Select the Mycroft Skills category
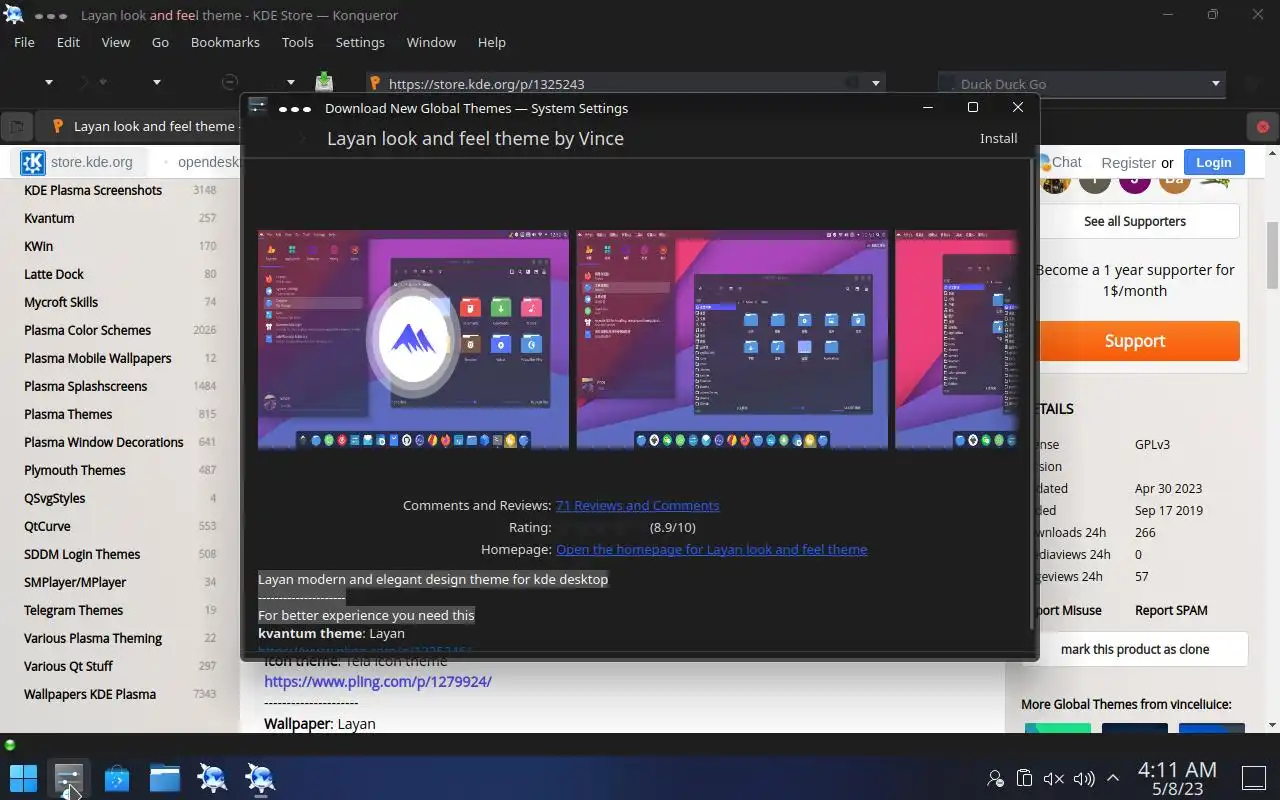Viewport: 1280px width, 800px height. coord(61,302)
